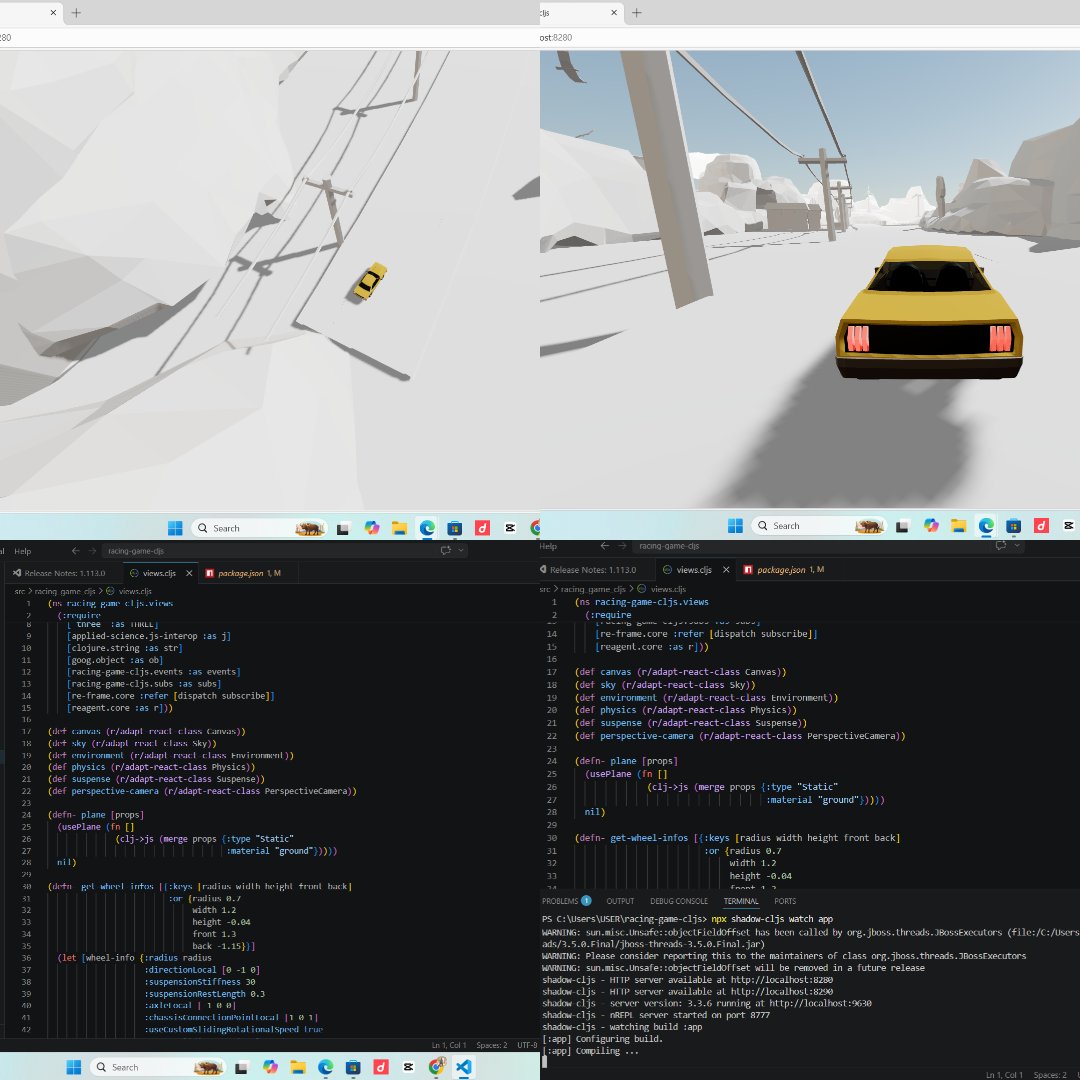Click the editor's go forward navigation arrow
This screenshot has width=1080, height=1080.
92,550
